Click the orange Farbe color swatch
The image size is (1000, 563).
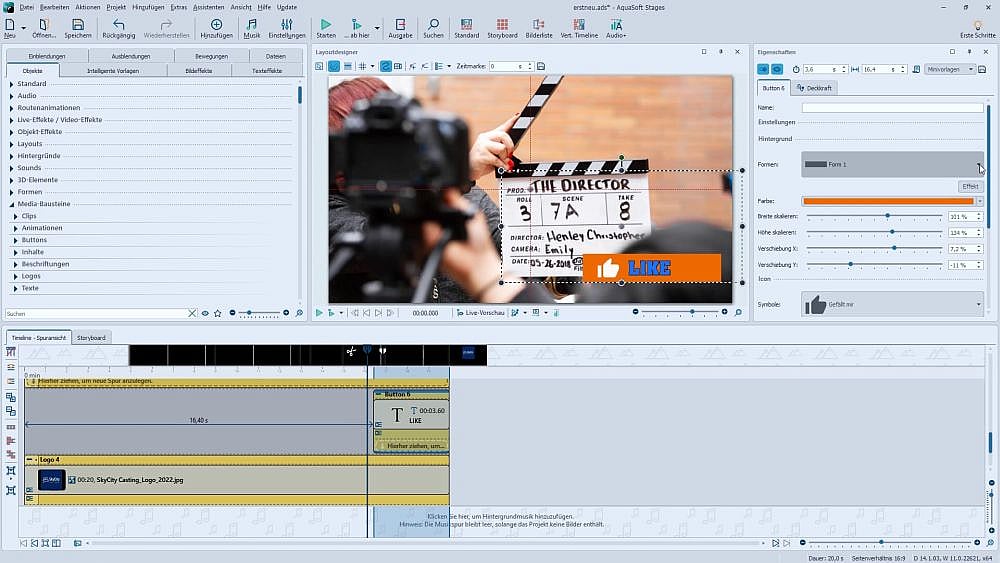pos(888,201)
